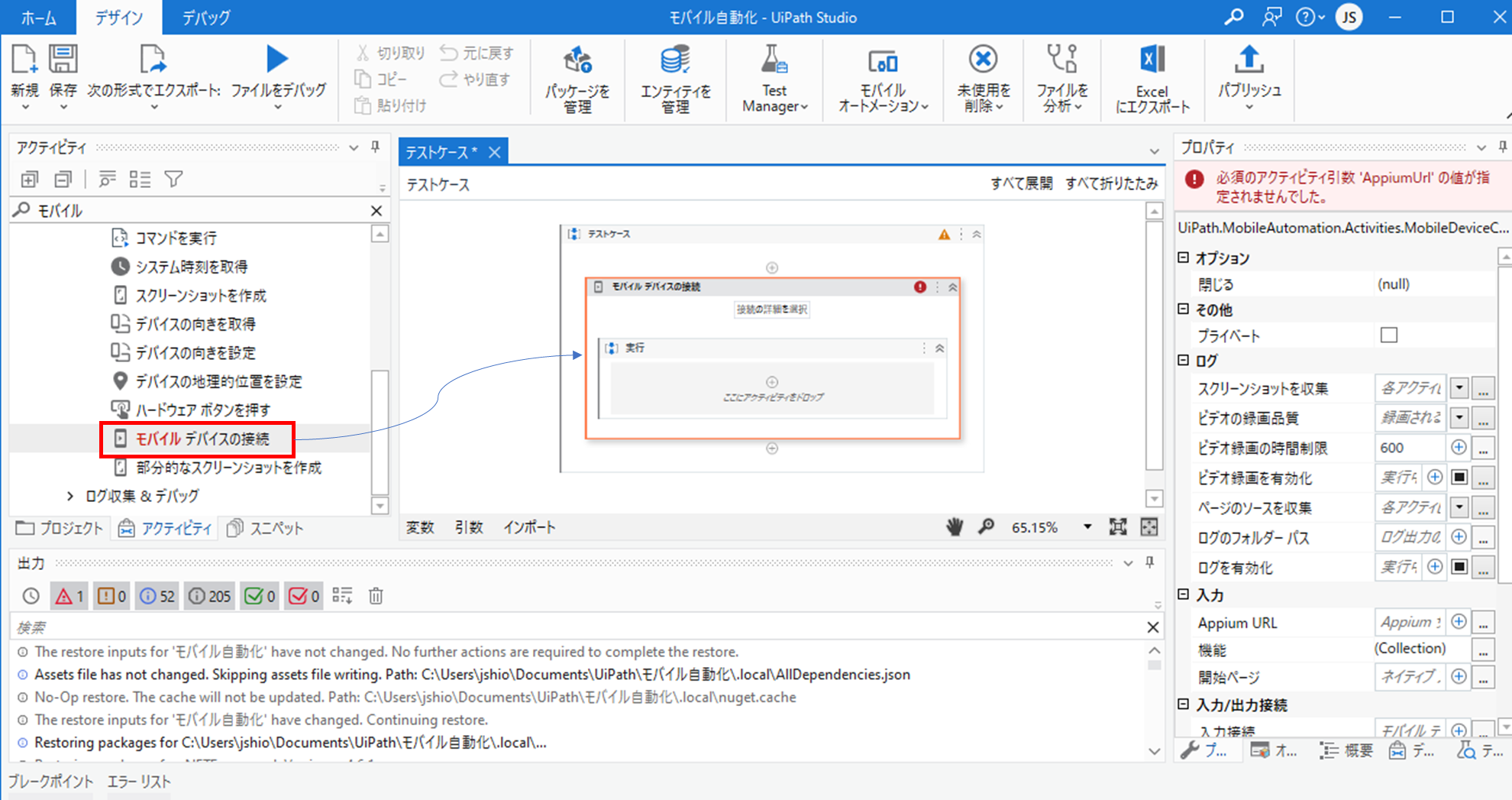The width and height of the screenshot is (1512, 800).
Task: Open the プロジェクト panel tab
Action: click(60, 528)
